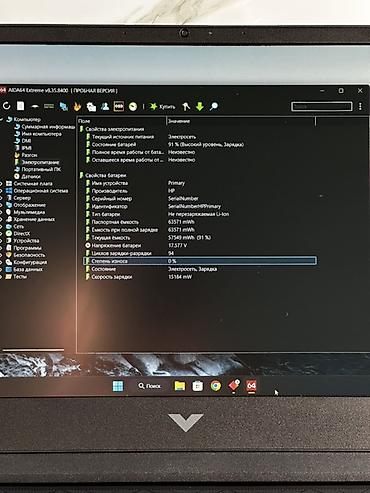Viewport: 370px width, 493px height.
Task: Select the Тип батареи row
Action: point(200,214)
